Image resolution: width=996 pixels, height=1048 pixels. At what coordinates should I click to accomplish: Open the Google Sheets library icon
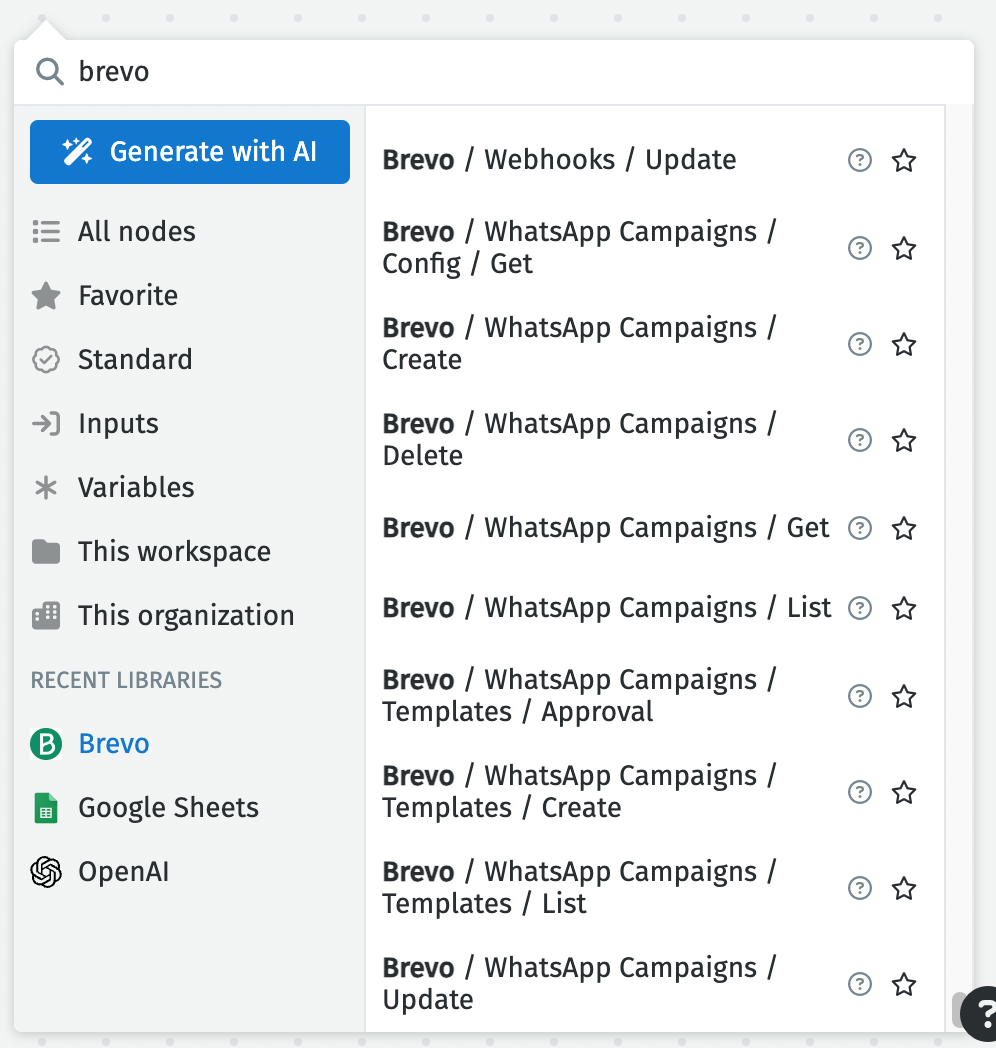pos(47,807)
